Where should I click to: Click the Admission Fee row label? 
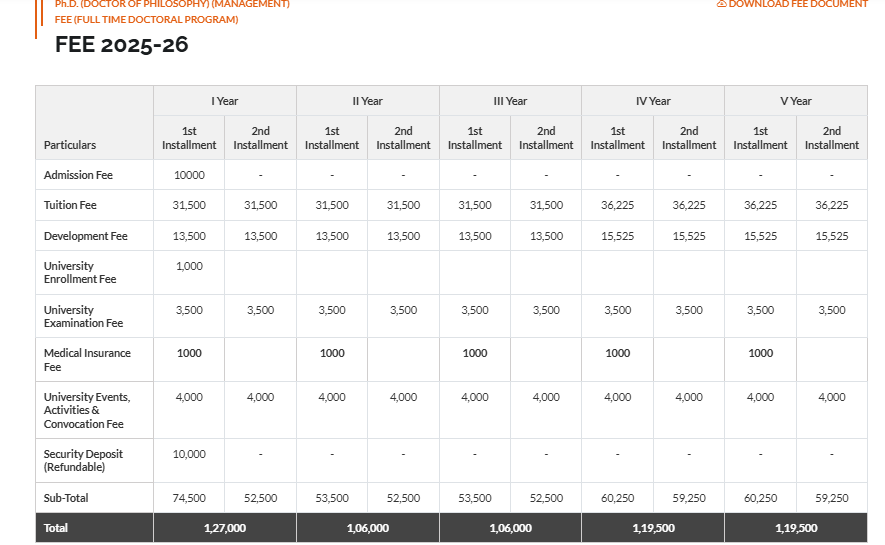[78, 175]
